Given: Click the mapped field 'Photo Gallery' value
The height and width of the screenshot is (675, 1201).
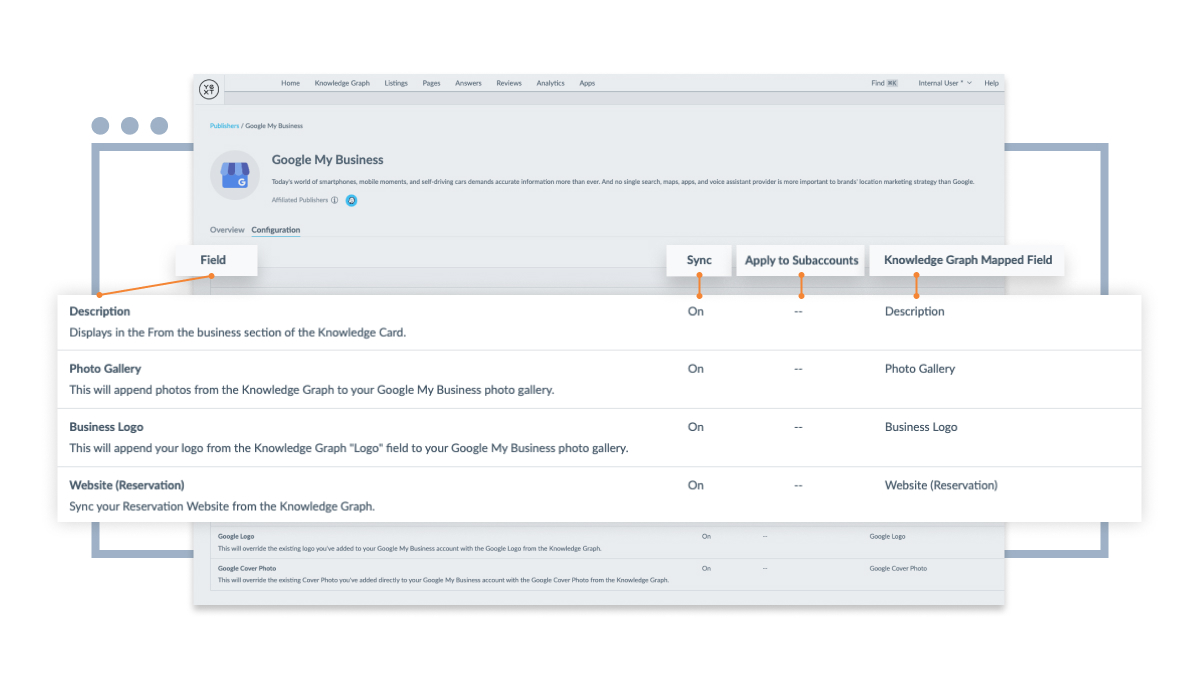Looking at the screenshot, I should (920, 369).
